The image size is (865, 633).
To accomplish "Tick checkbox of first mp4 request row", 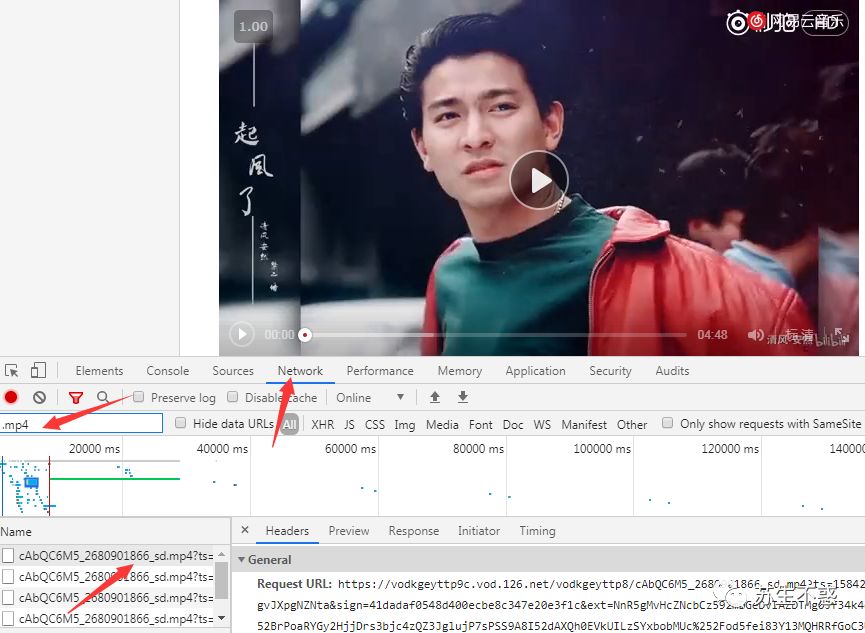I will [8, 555].
